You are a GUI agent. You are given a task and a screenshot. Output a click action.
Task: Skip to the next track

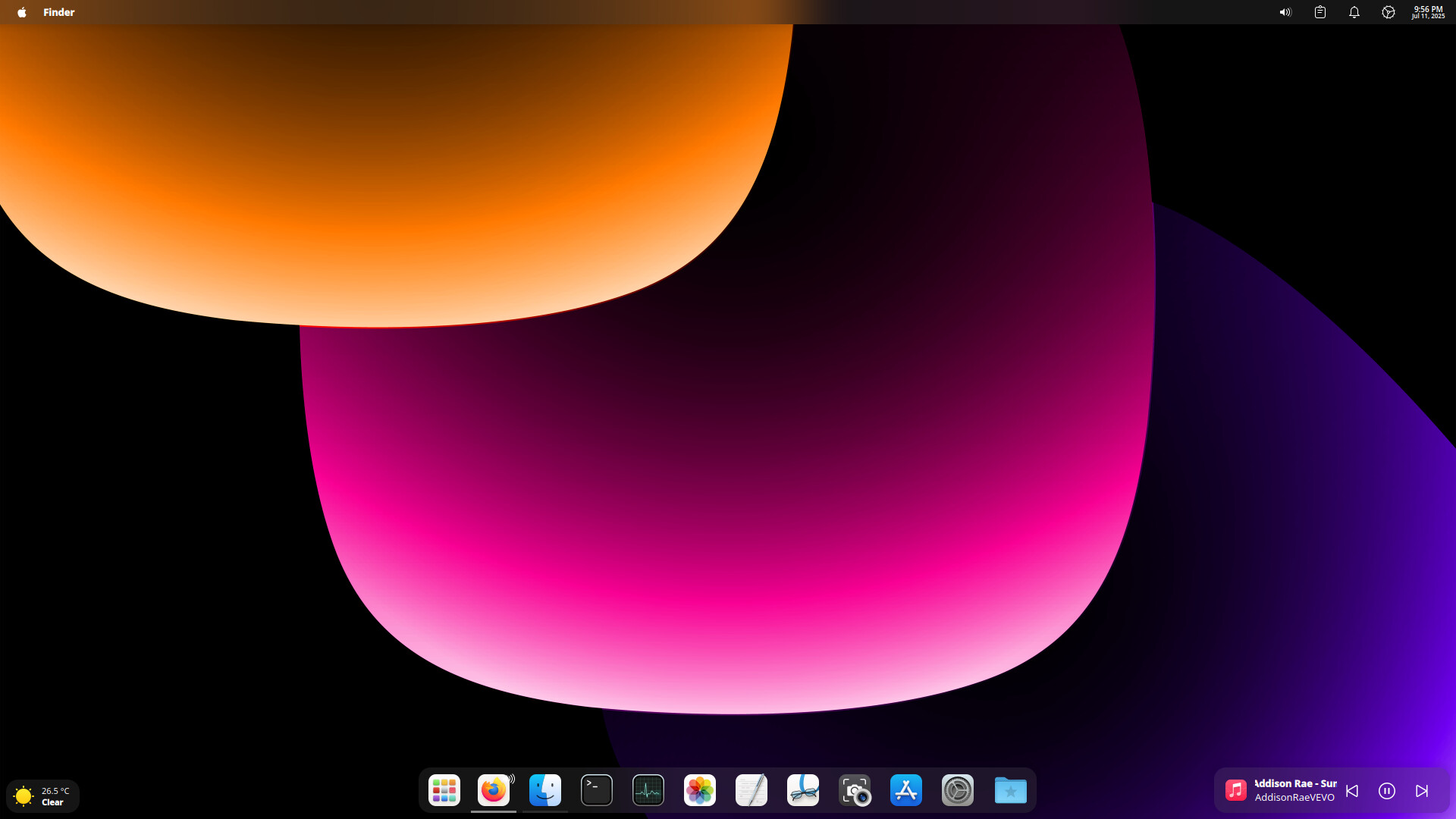[x=1422, y=791]
